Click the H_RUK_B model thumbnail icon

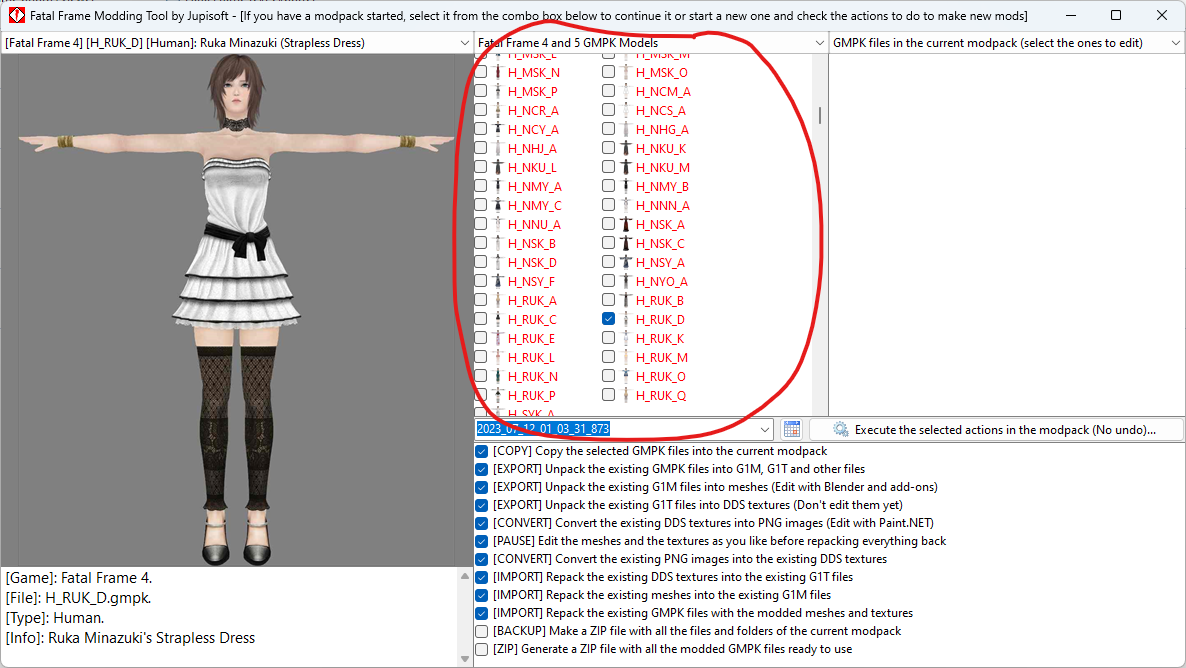(626, 300)
